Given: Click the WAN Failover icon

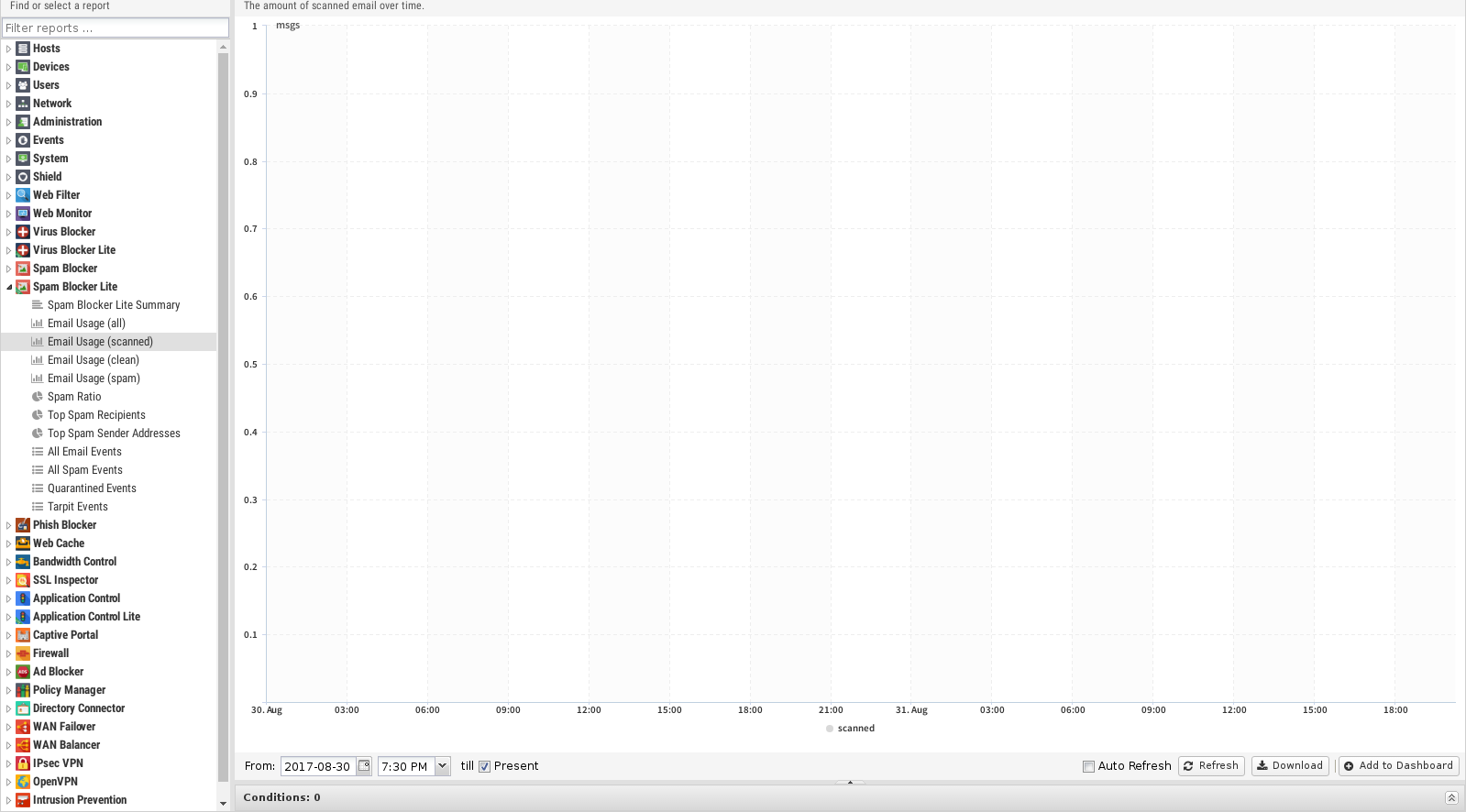Looking at the screenshot, I should click(23, 727).
